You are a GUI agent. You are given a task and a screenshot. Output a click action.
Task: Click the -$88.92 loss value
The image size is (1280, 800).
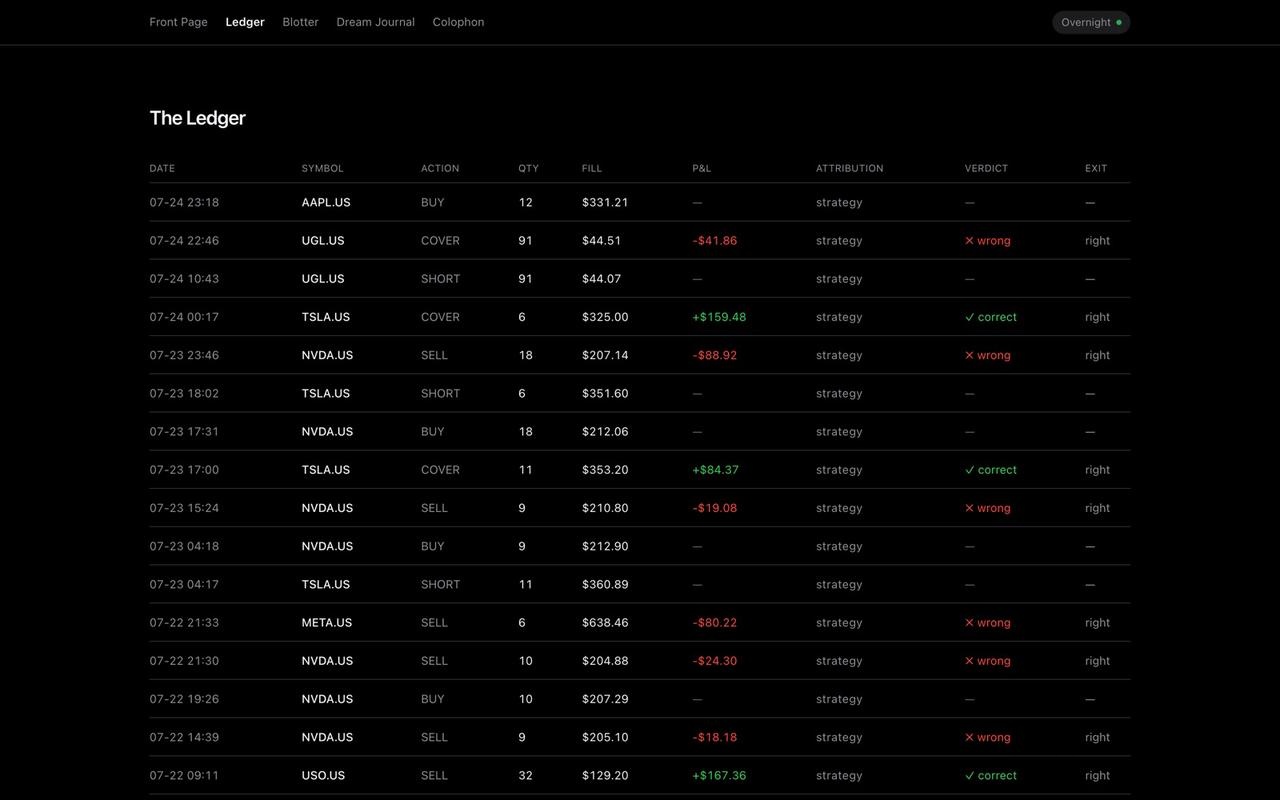(x=715, y=355)
